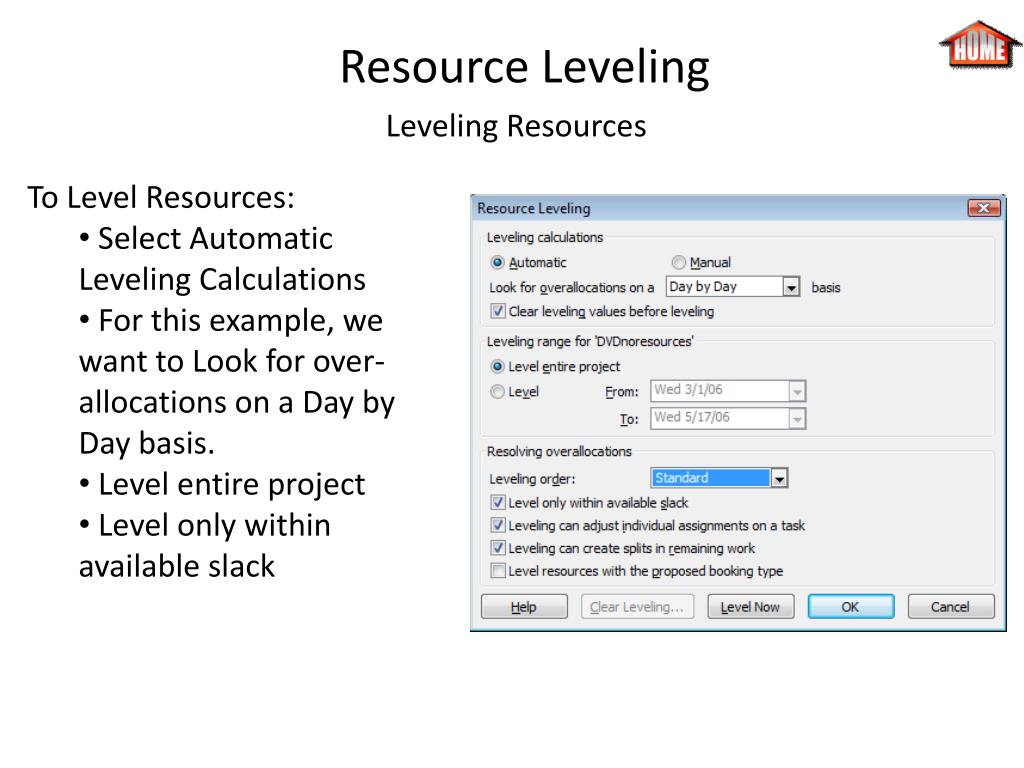
Task: Click the 'Resource Leveling' slide heading
Action: pos(524,67)
